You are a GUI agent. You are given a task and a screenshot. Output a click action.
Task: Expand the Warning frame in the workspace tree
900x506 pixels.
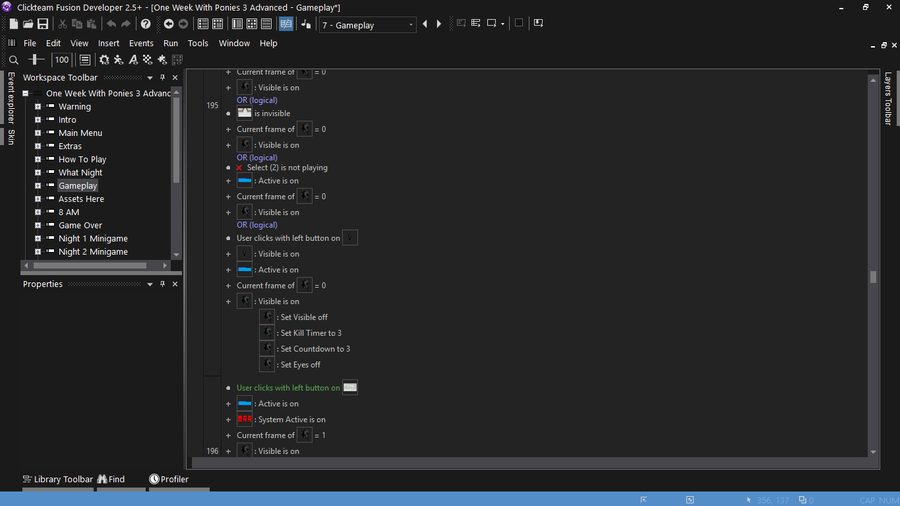coord(38,107)
